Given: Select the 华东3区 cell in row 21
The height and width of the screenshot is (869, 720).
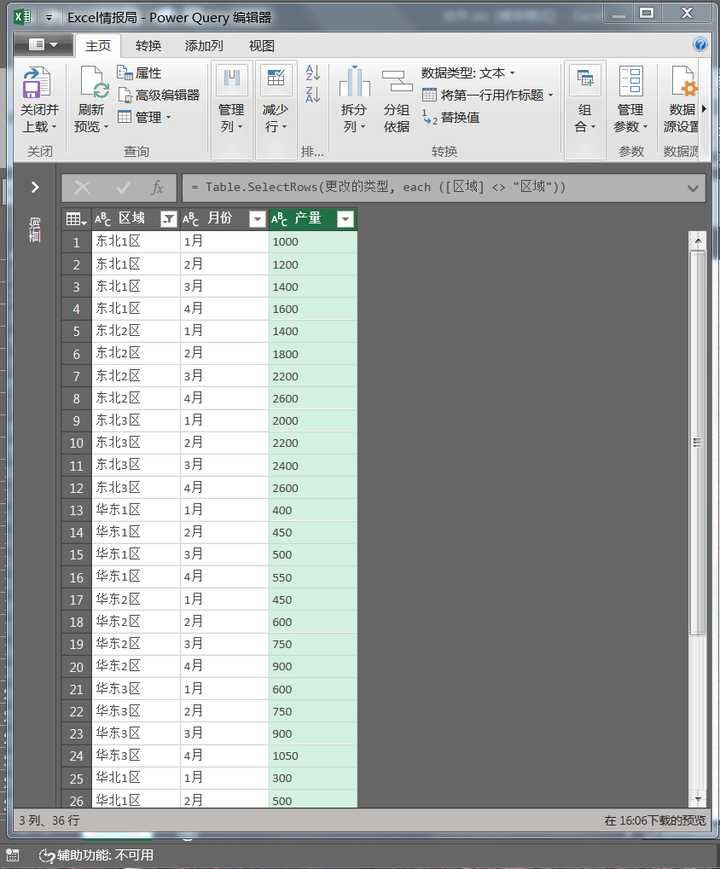Looking at the screenshot, I should point(136,689).
